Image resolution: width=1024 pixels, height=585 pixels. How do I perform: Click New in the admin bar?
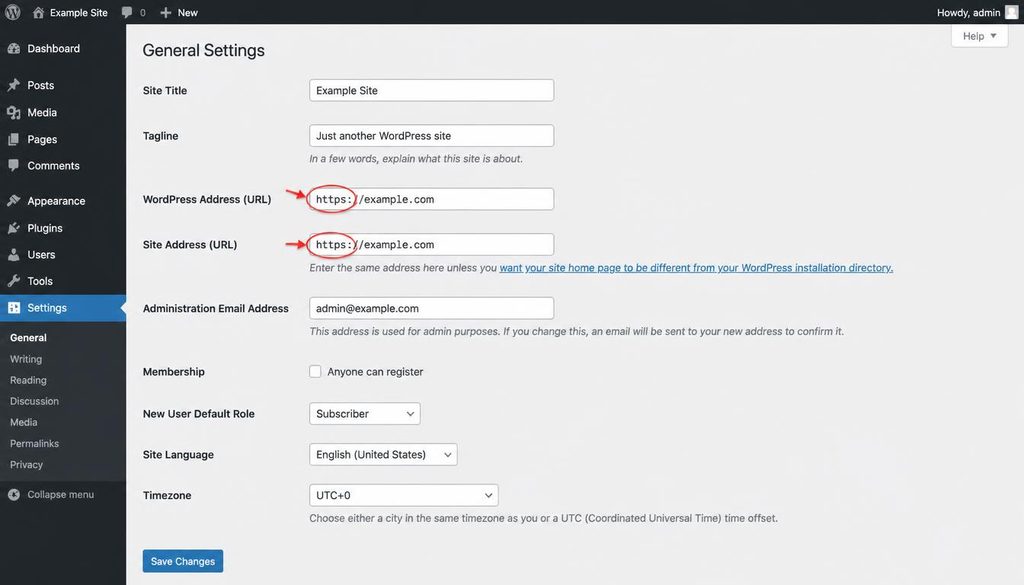click(187, 12)
